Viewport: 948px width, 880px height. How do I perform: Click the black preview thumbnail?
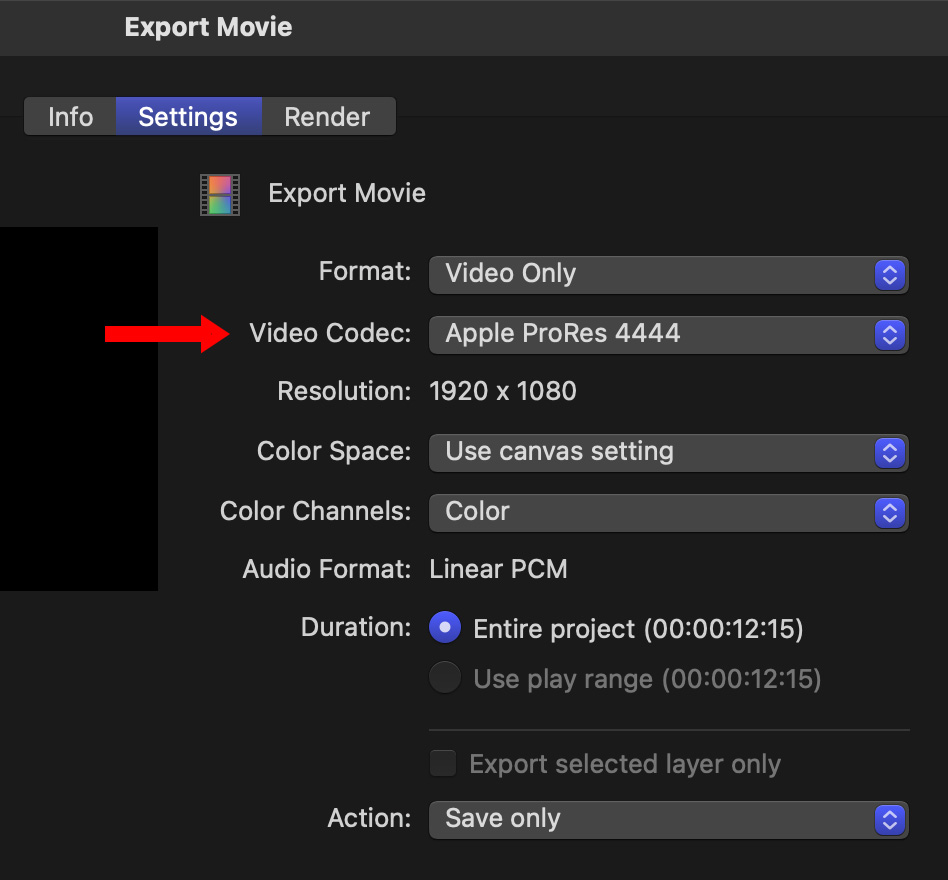(78, 408)
